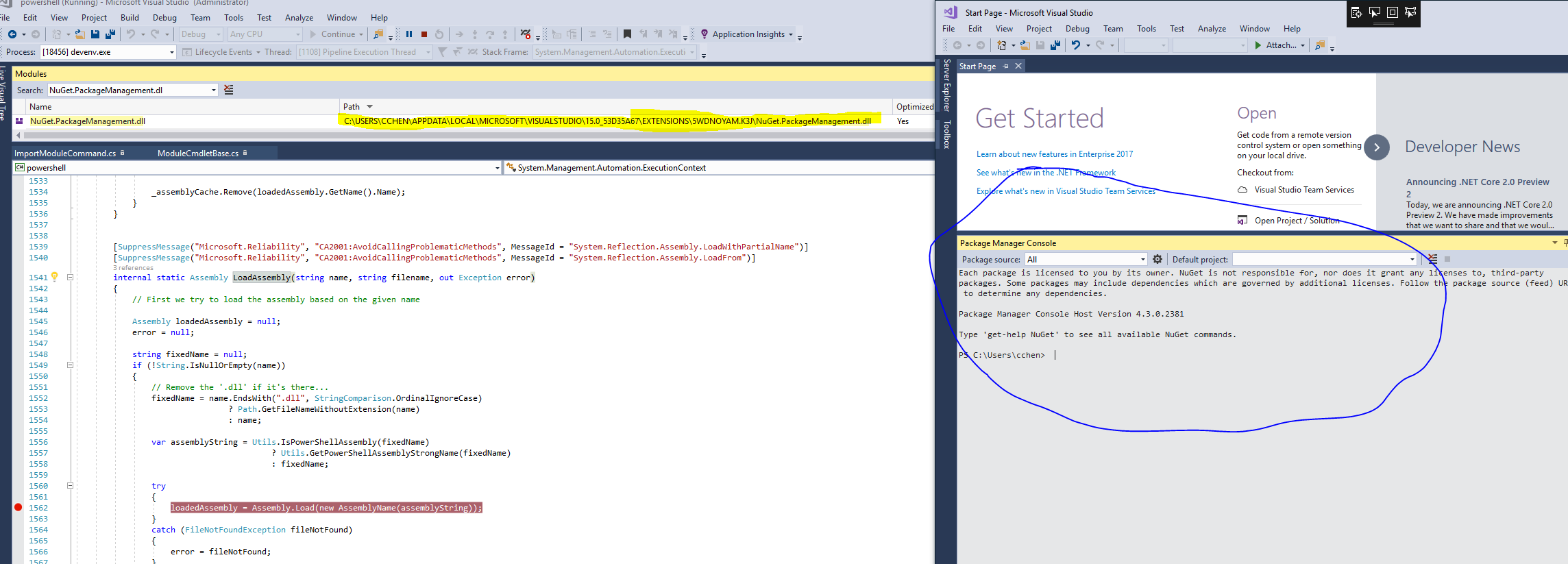This screenshot has height=564, width=1568.
Task: Click Package Manager Console settings gear
Action: [1157, 259]
